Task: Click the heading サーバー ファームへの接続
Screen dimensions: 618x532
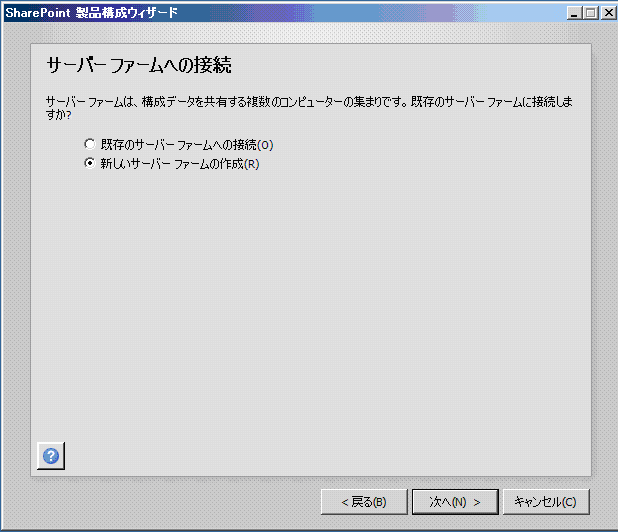Action: pyautogui.click(x=139, y=65)
